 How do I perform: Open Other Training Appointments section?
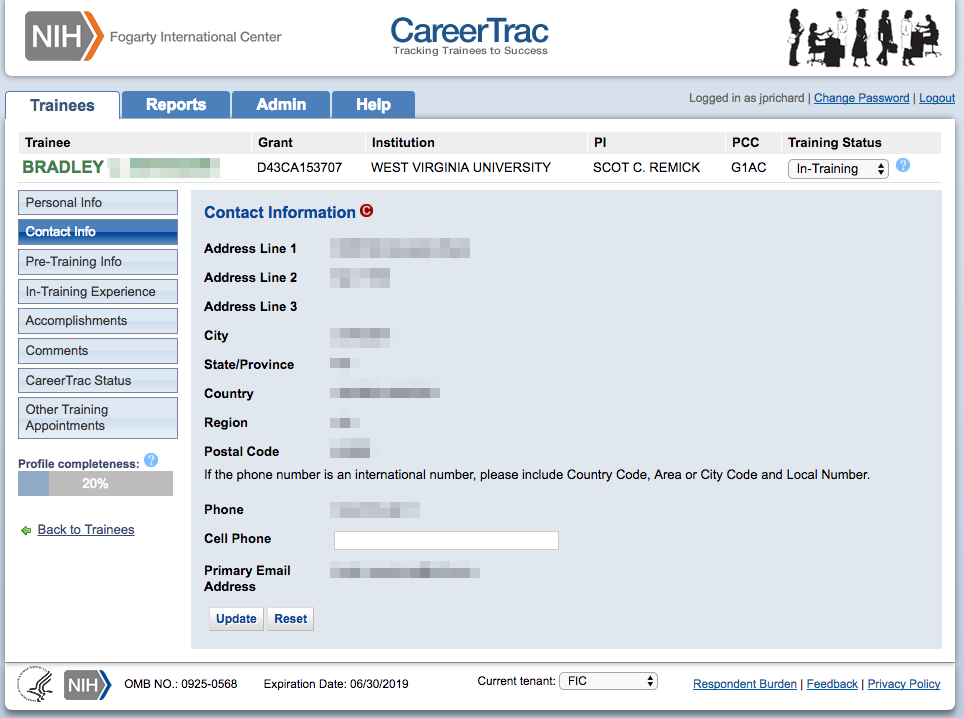tap(98, 418)
